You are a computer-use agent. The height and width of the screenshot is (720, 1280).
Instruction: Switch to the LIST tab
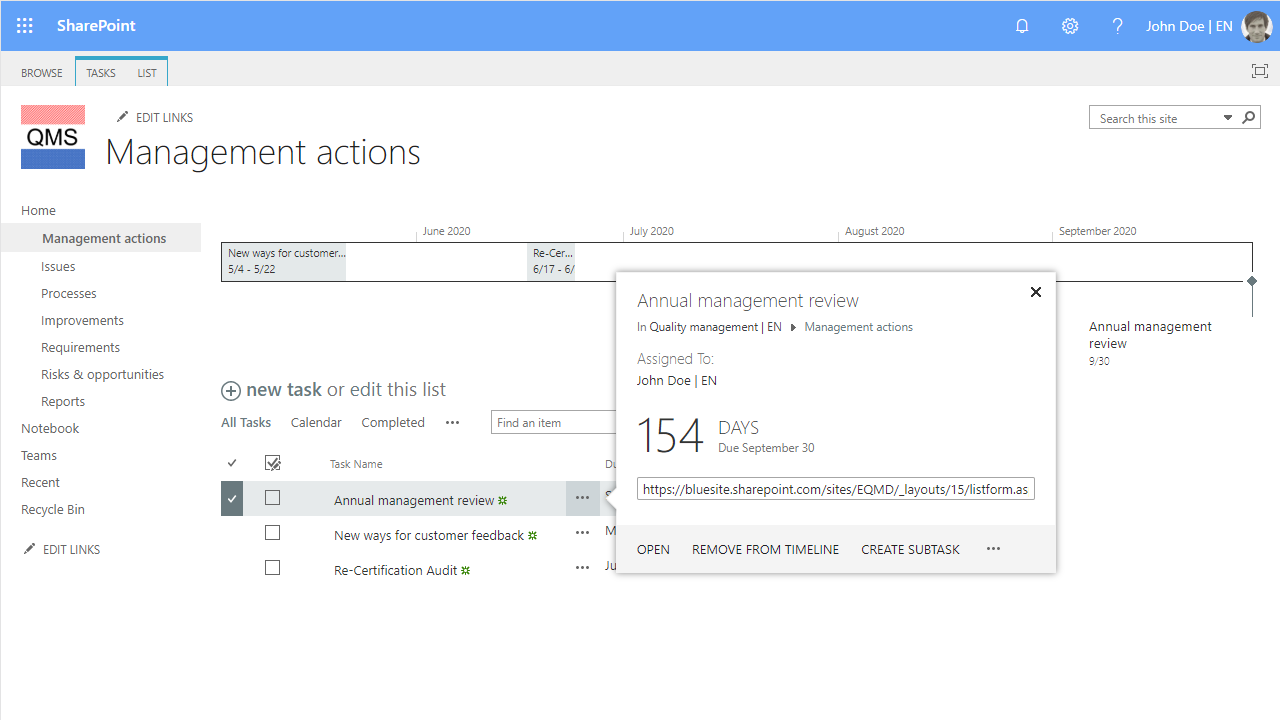tap(146, 72)
